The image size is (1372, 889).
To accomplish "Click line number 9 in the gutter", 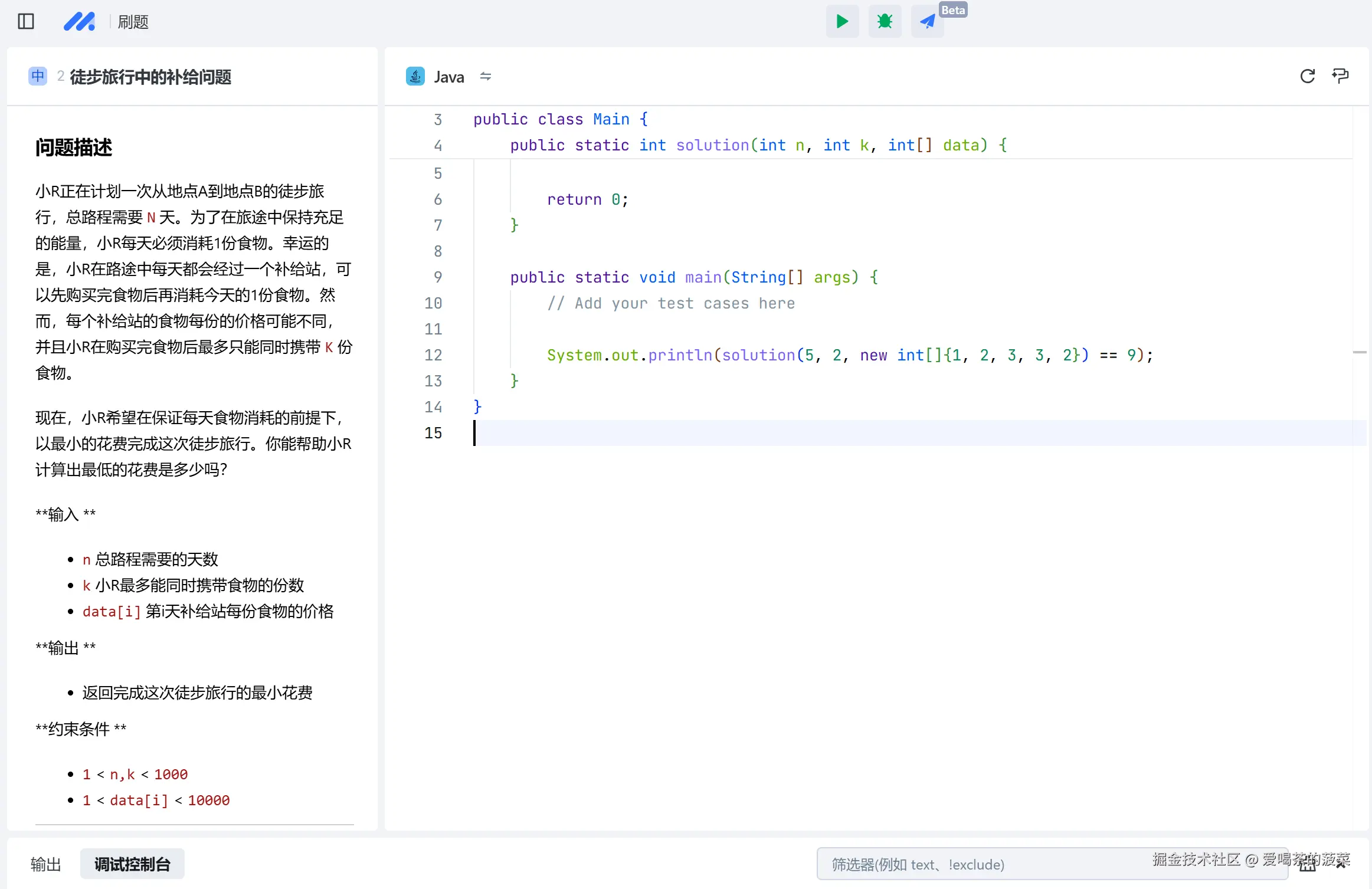I will coord(438,277).
